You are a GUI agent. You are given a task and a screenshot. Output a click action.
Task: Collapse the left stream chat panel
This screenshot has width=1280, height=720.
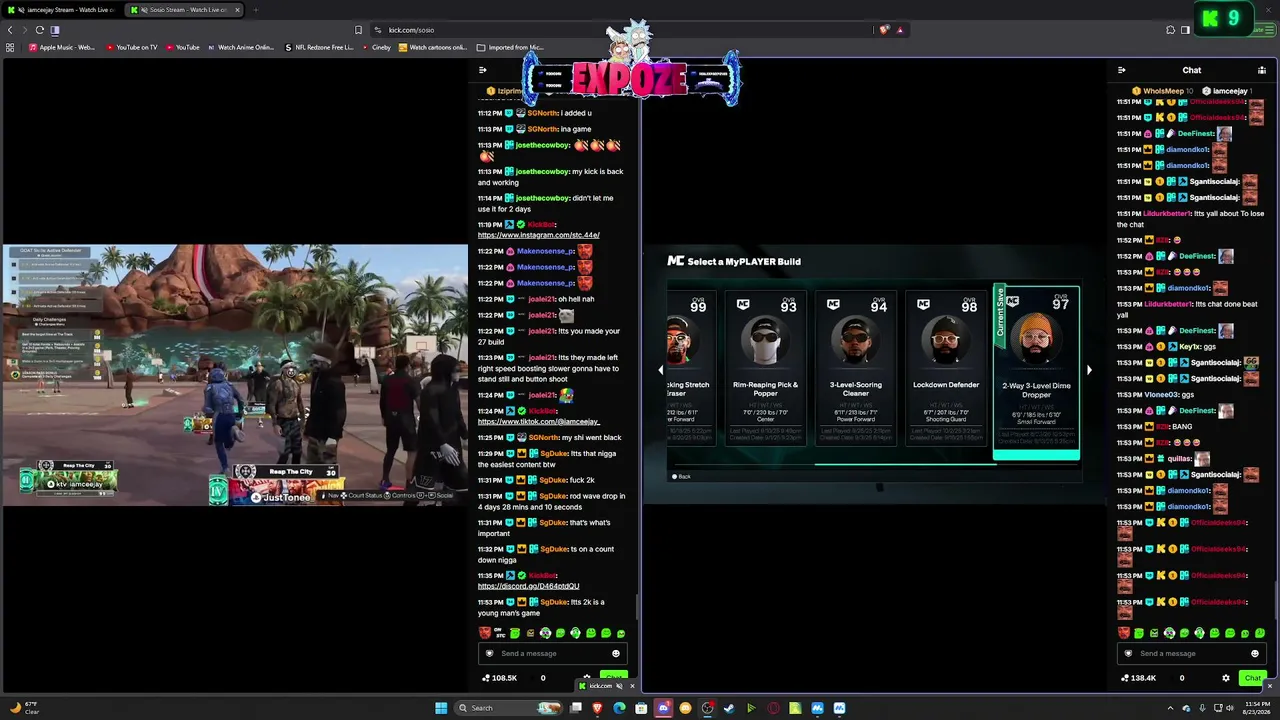pos(482,70)
